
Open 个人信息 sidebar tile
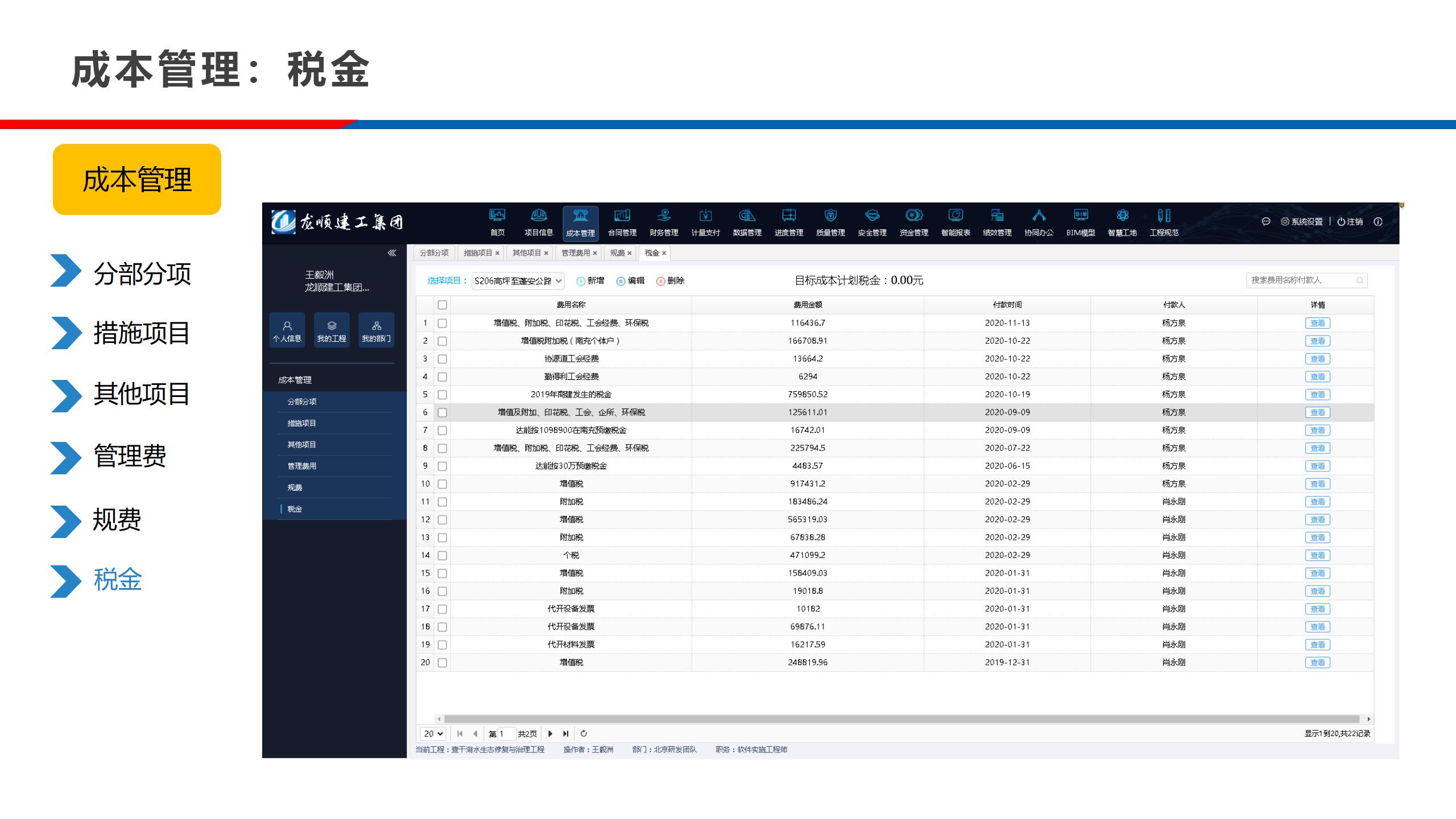(x=287, y=330)
